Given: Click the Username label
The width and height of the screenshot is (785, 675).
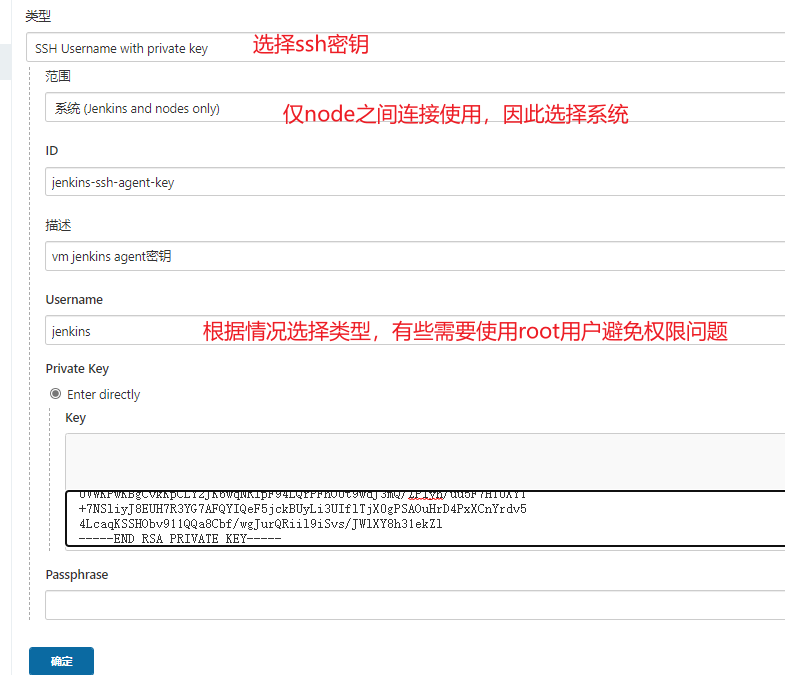Looking at the screenshot, I should (x=74, y=299).
